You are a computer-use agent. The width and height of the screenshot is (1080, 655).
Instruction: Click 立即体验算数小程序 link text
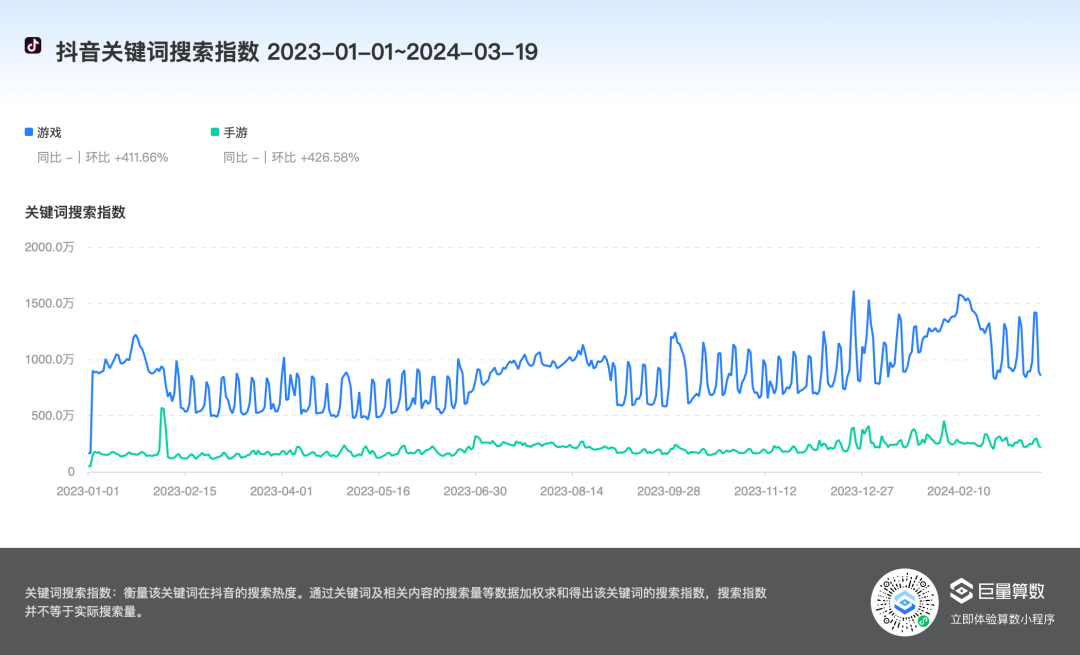(x=1002, y=619)
